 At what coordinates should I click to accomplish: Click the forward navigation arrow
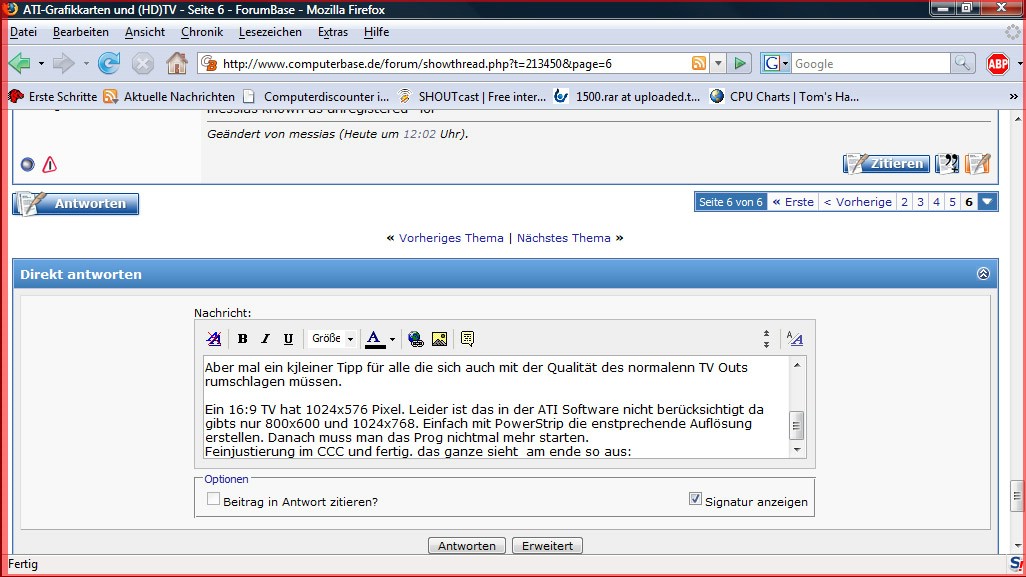pos(64,63)
